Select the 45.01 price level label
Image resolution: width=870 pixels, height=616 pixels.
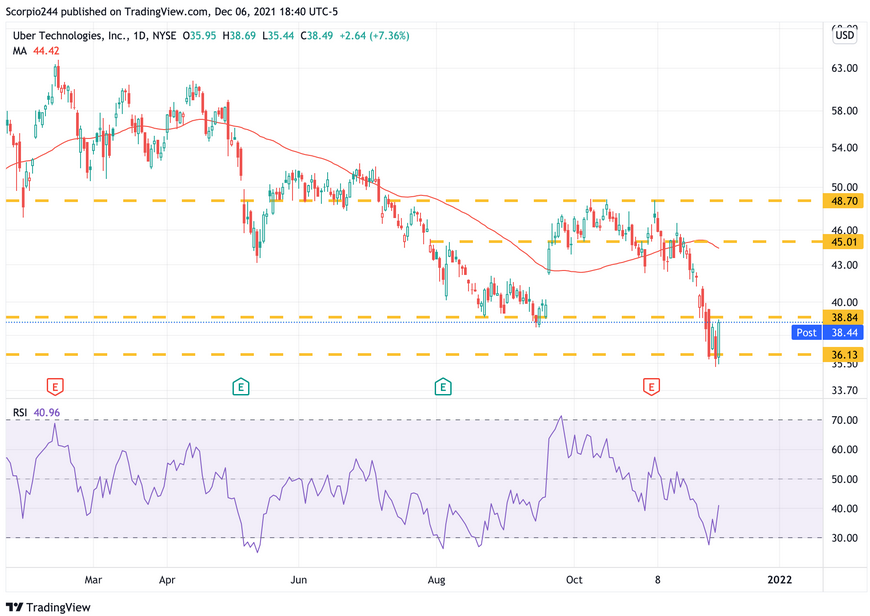844,242
